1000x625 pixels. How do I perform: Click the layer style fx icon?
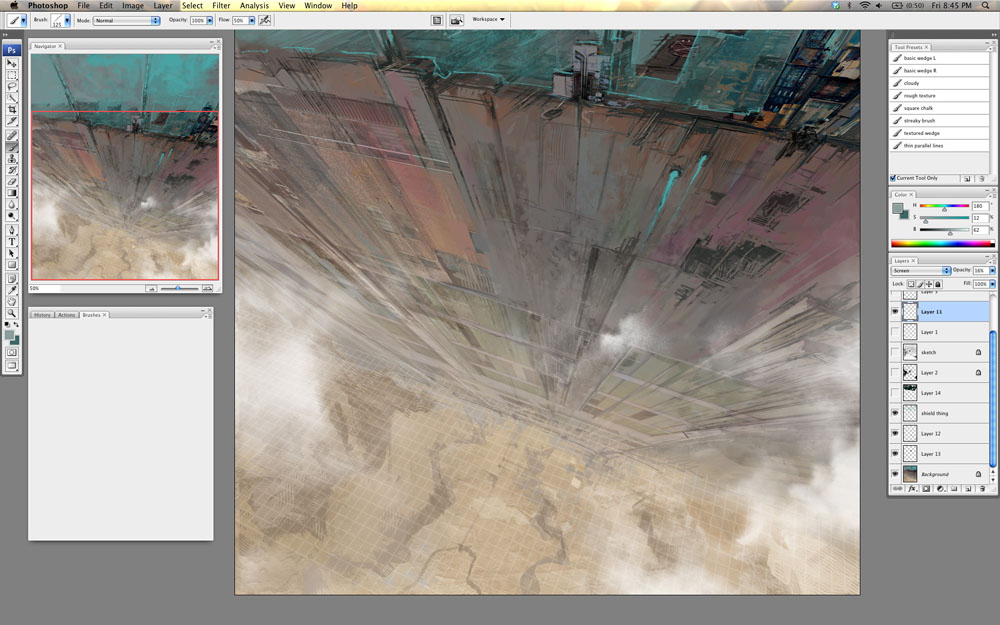click(x=912, y=489)
